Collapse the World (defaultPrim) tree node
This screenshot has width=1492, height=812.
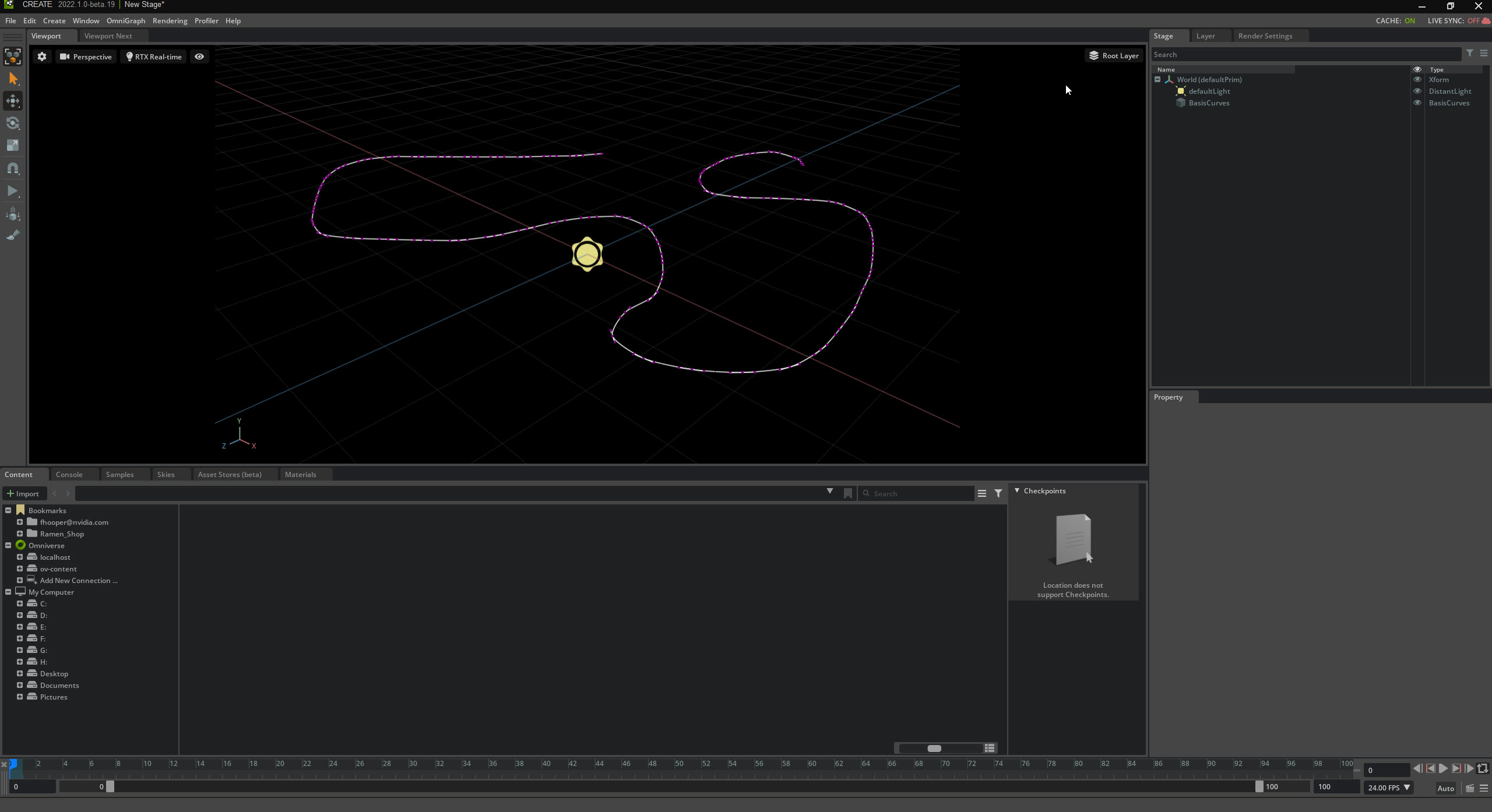pos(1157,79)
